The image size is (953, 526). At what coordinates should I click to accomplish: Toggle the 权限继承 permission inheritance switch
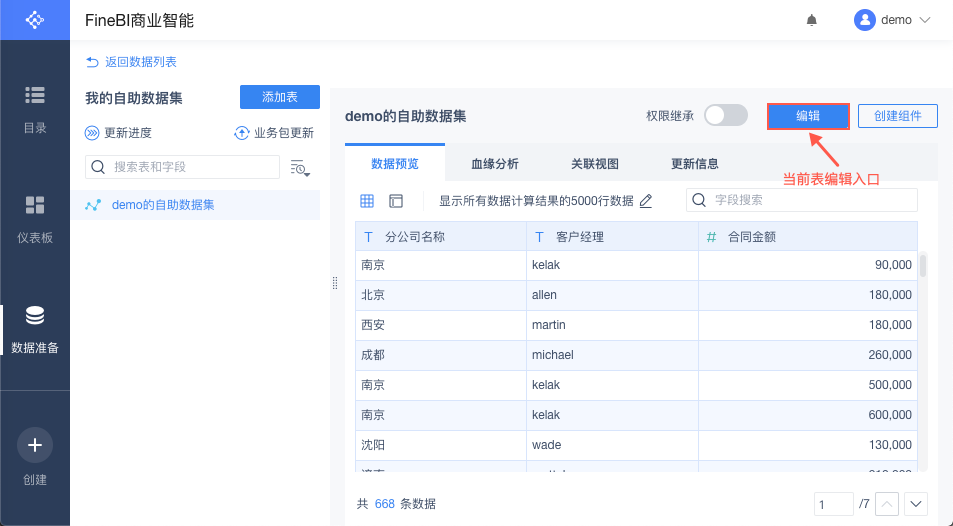click(726, 116)
